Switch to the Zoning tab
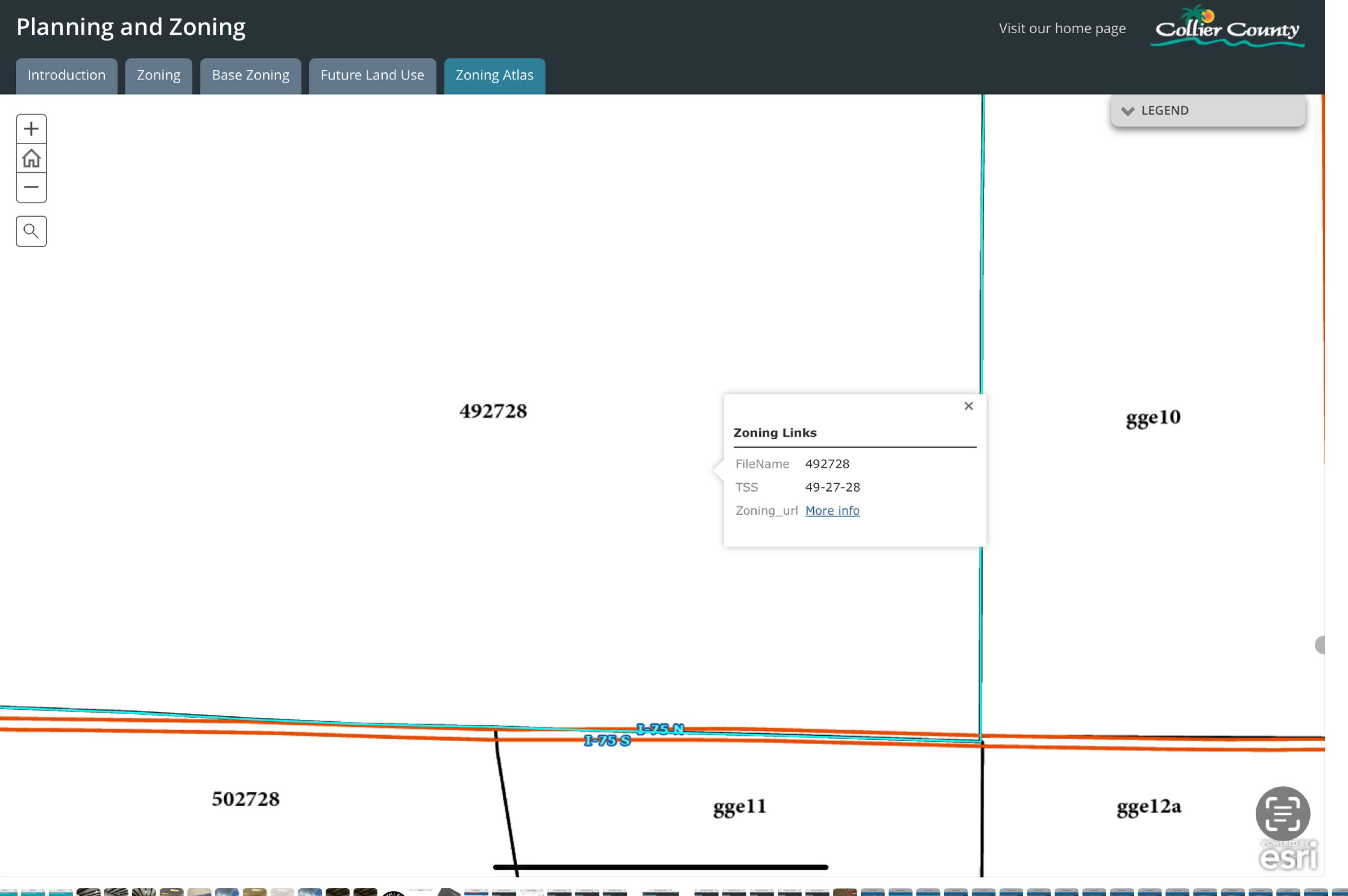The image size is (1348, 896). (x=158, y=75)
